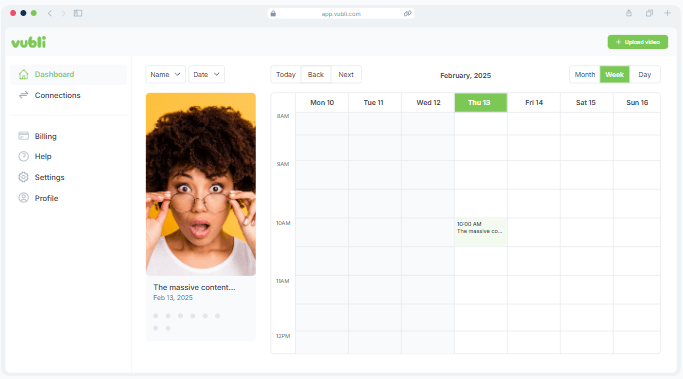Image resolution: width=683 pixels, height=379 pixels.
Task: Switch calendar to Day view
Action: click(x=645, y=74)
